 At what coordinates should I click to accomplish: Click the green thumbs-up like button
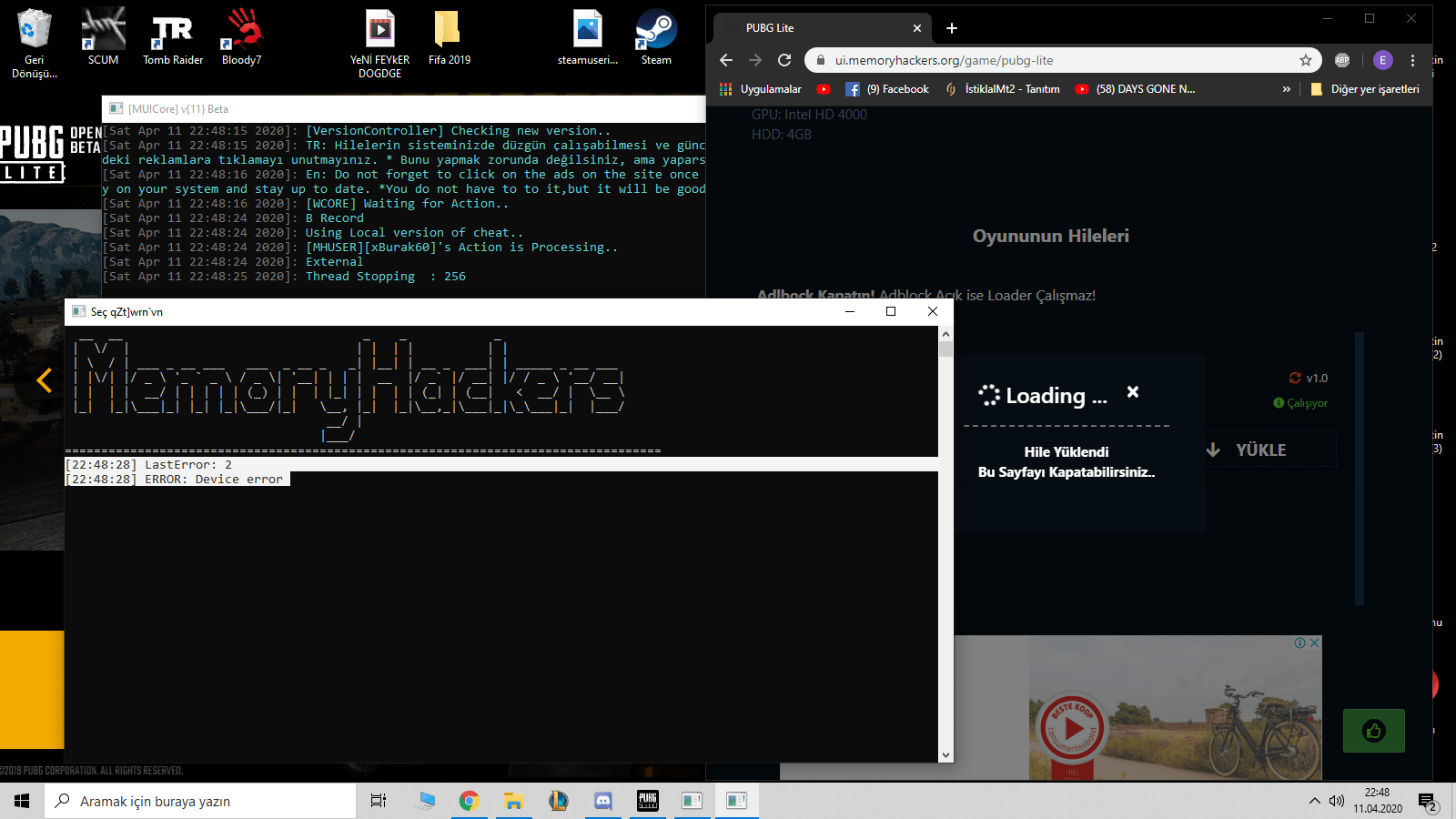tap(1374, 731)
